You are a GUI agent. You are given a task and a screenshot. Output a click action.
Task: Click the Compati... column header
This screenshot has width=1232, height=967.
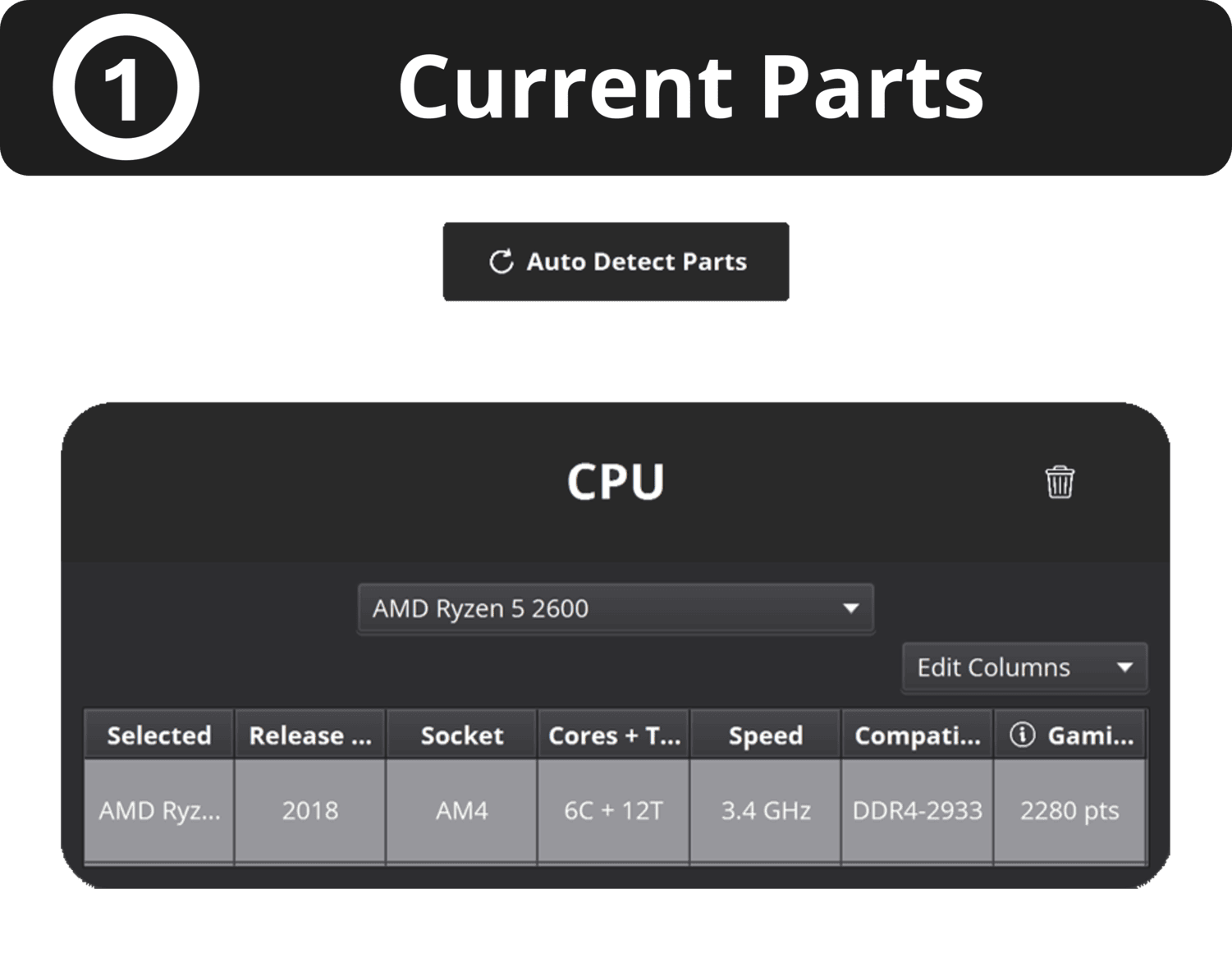(918, 735)
